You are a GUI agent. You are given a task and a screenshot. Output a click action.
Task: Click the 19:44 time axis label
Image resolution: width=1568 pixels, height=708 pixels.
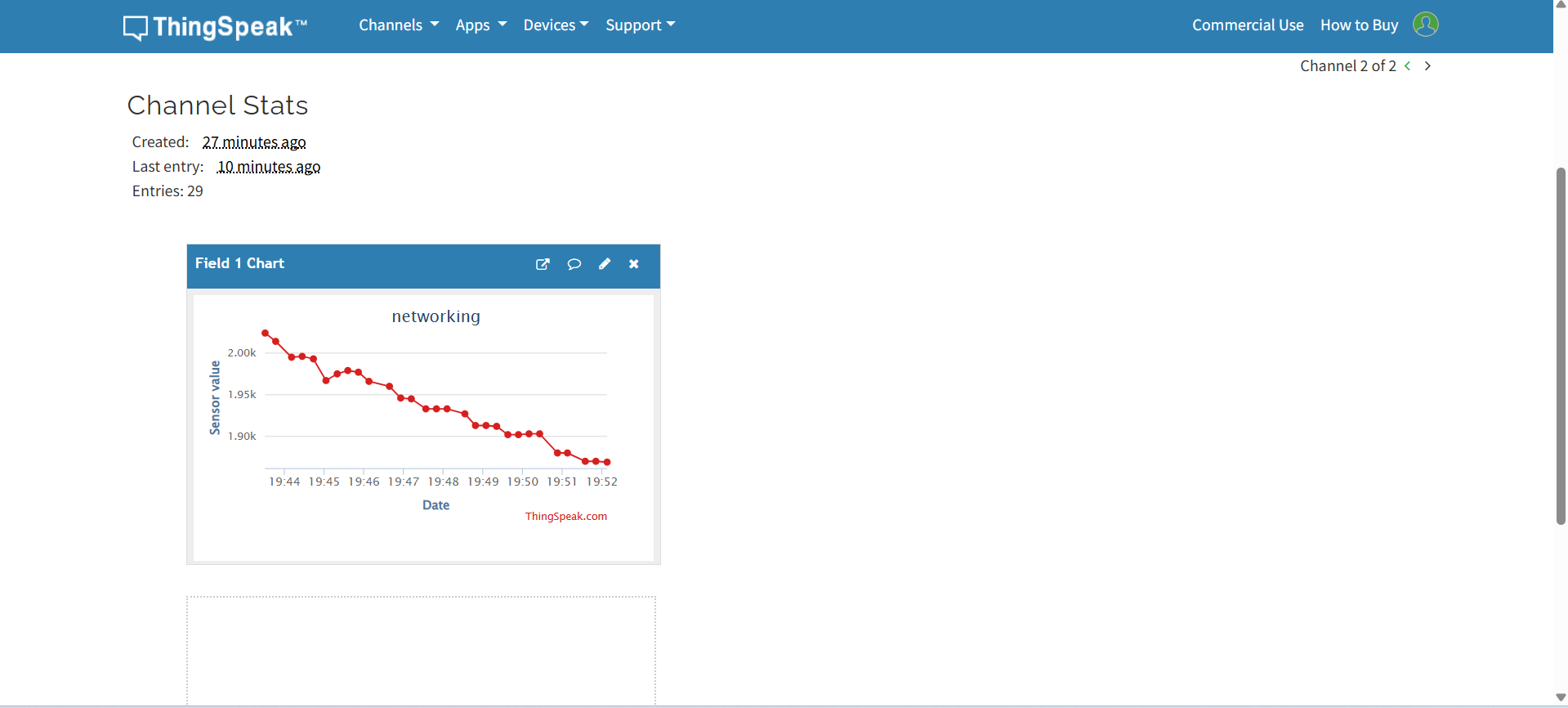[x=284, y=482]
